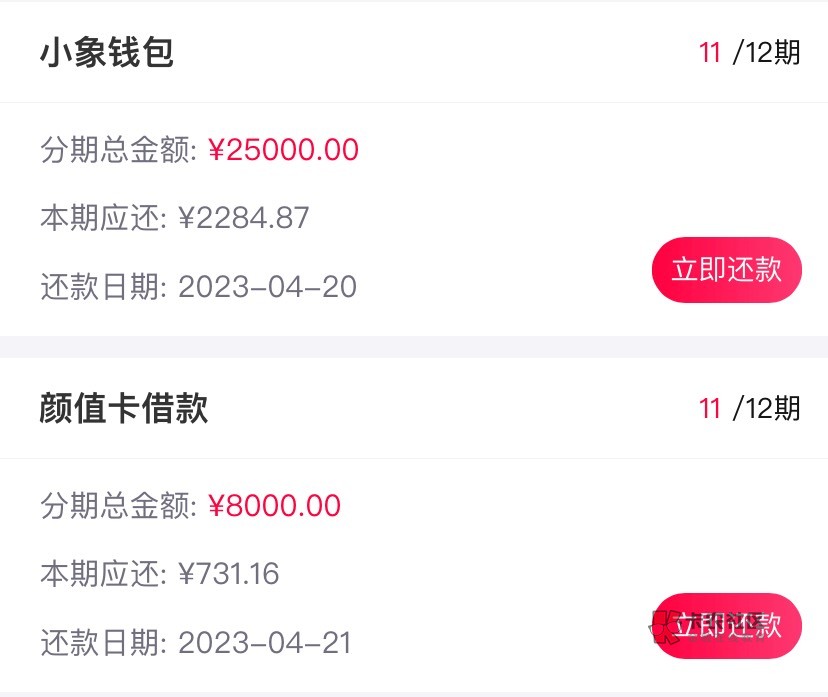
Task: Click the red 11 in 小象钱包 header
Action: [x=710, y=53]
